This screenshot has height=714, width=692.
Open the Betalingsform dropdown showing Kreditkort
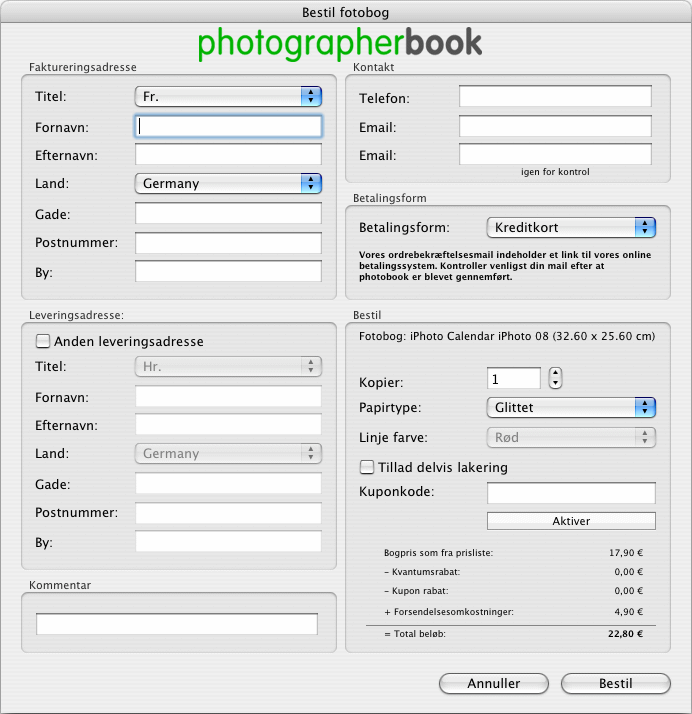tap(571, 227)
